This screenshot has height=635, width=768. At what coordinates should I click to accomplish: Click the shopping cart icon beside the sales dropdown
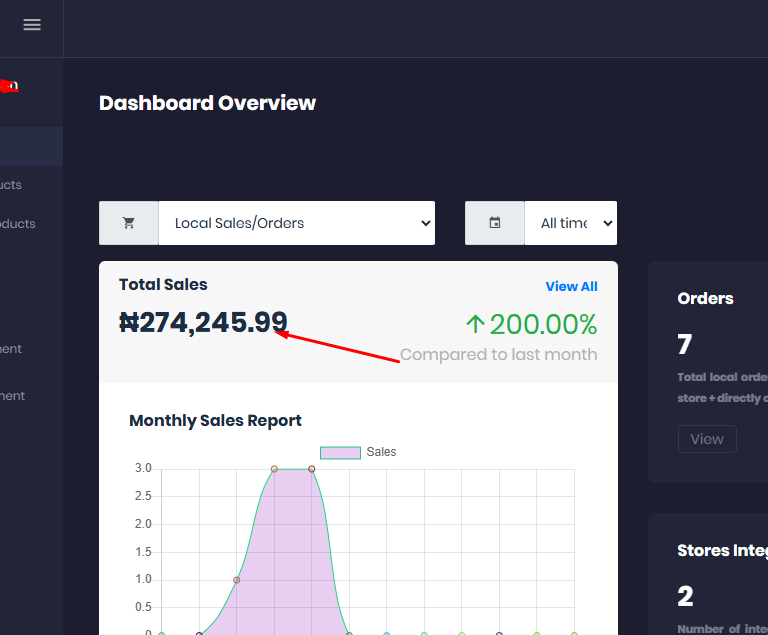point(128,223)
